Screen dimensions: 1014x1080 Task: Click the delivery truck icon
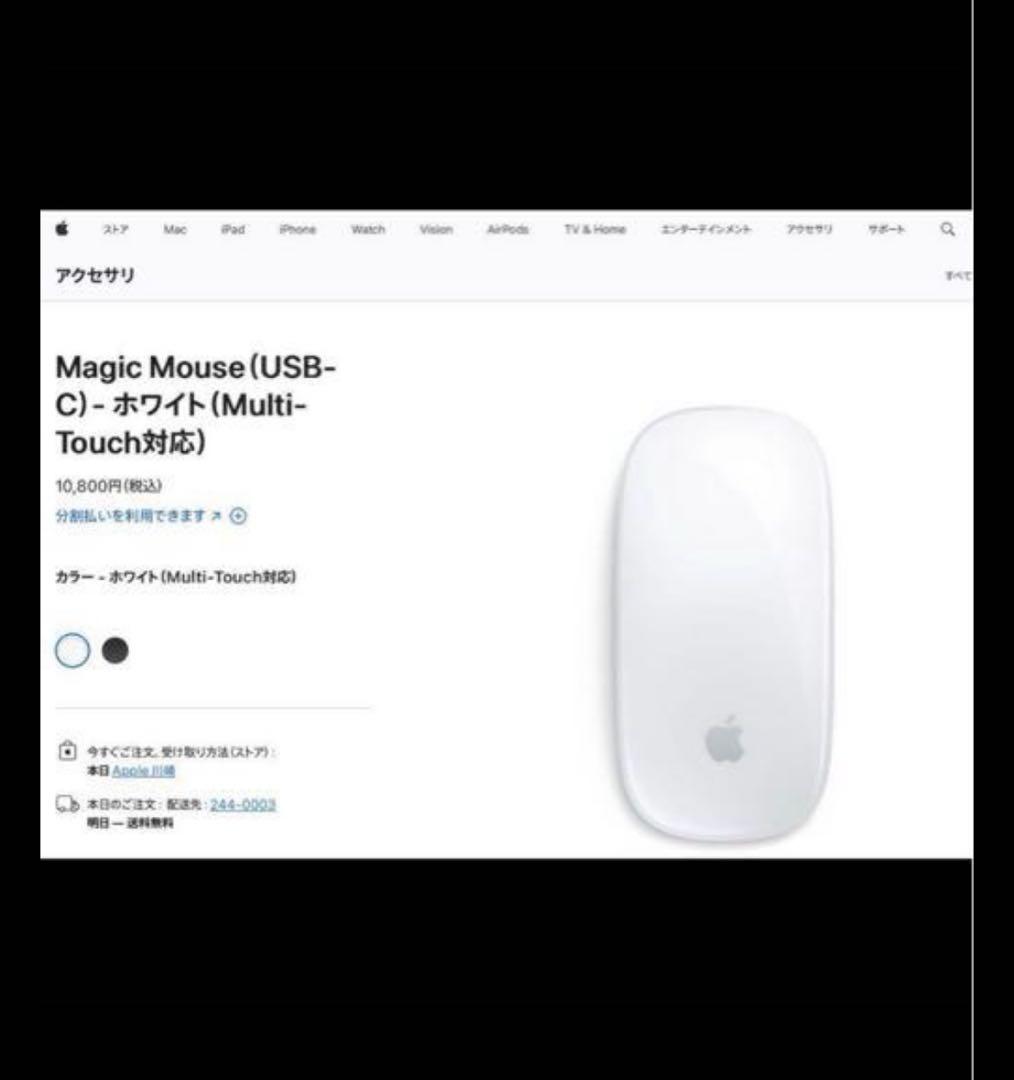click(68, 804)
